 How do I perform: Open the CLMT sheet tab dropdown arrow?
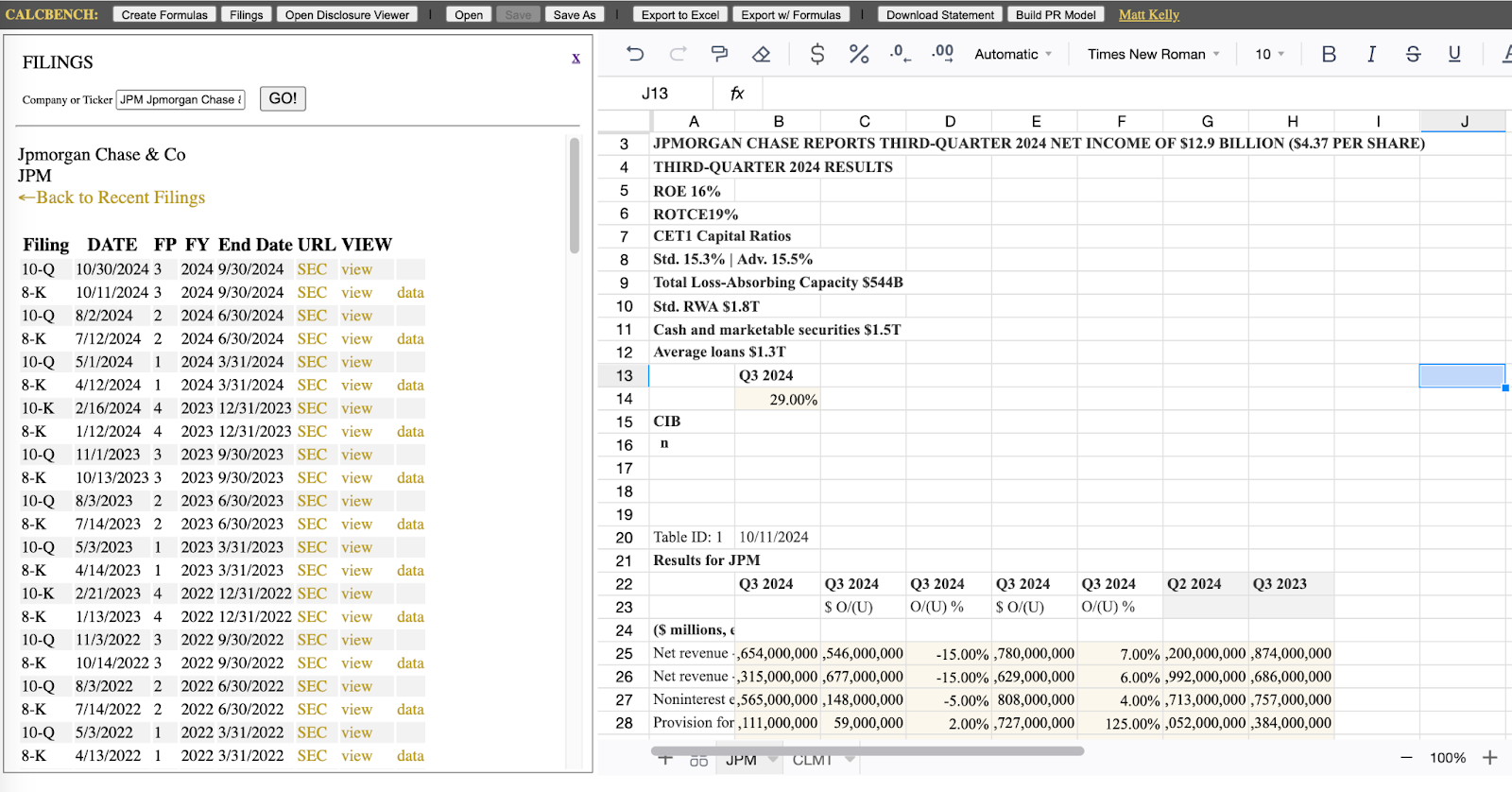point(850,759)
